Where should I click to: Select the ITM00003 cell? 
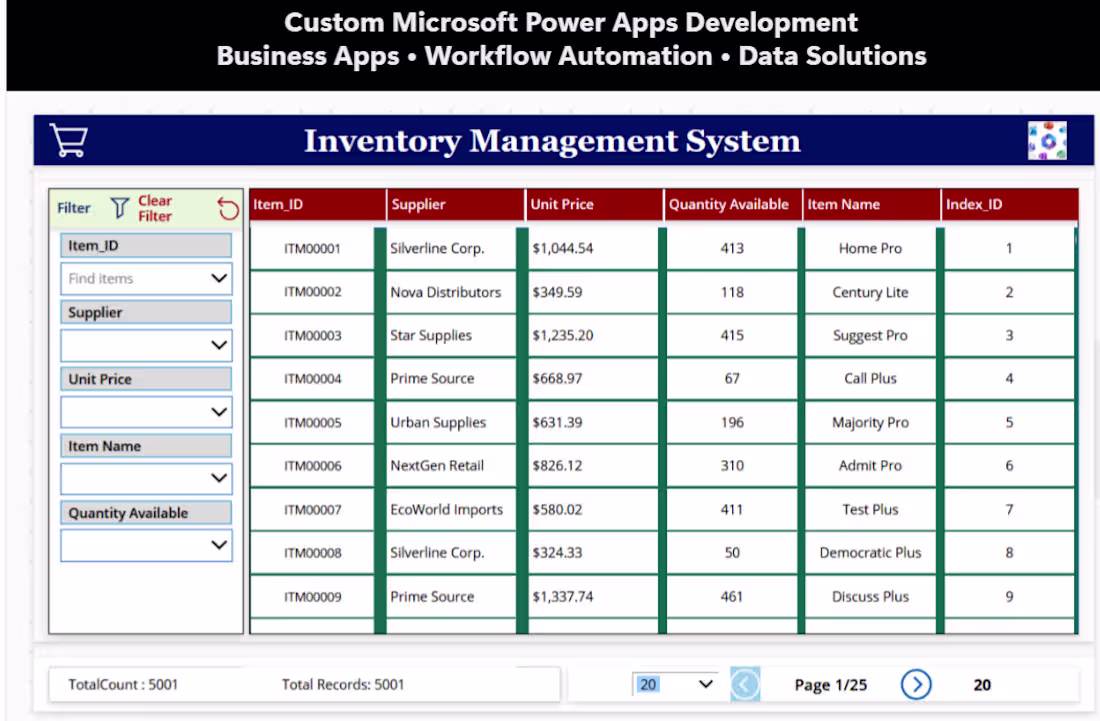pos(312,335)
